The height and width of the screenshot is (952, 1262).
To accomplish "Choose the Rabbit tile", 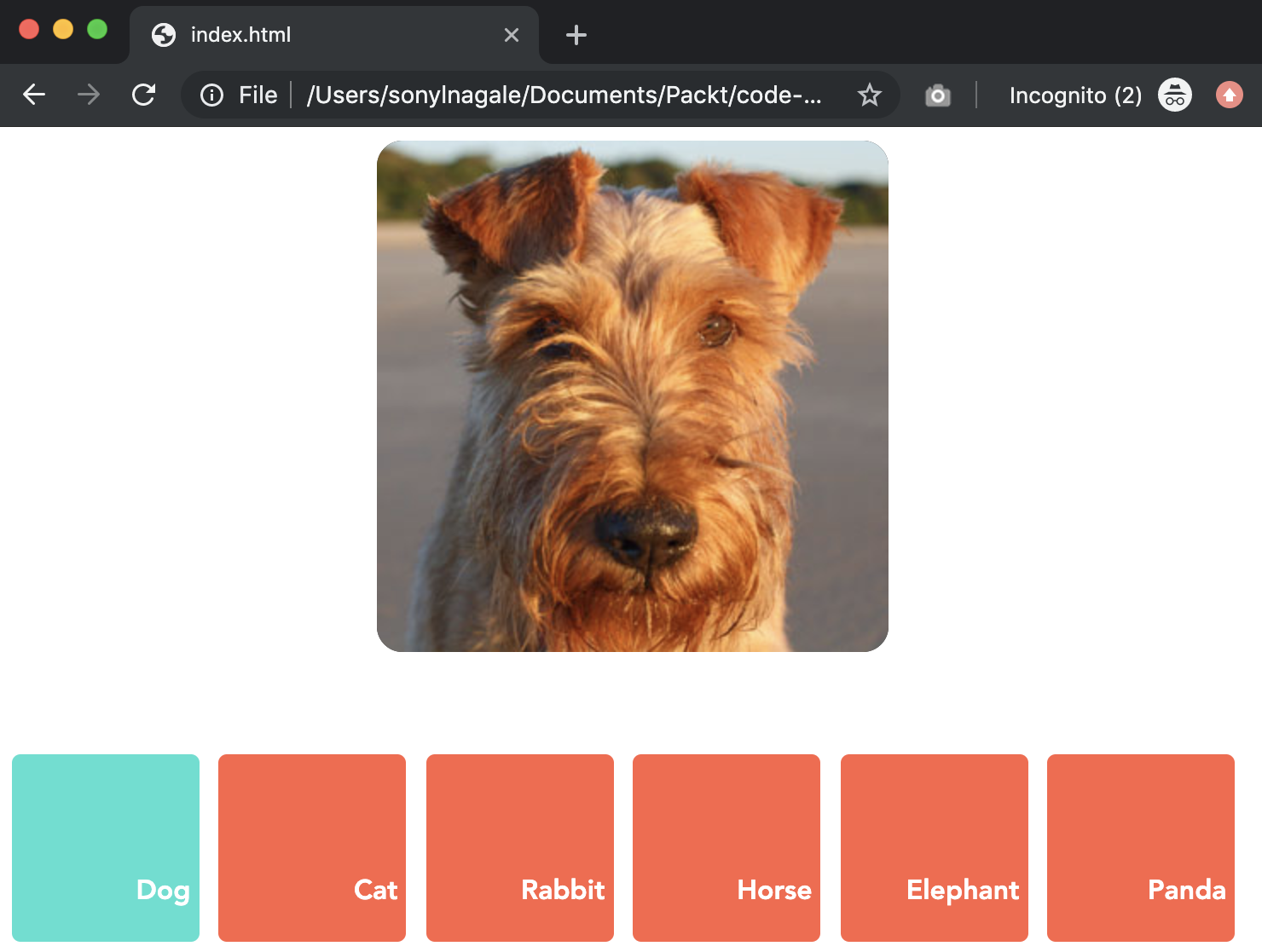I will point(520,847).
